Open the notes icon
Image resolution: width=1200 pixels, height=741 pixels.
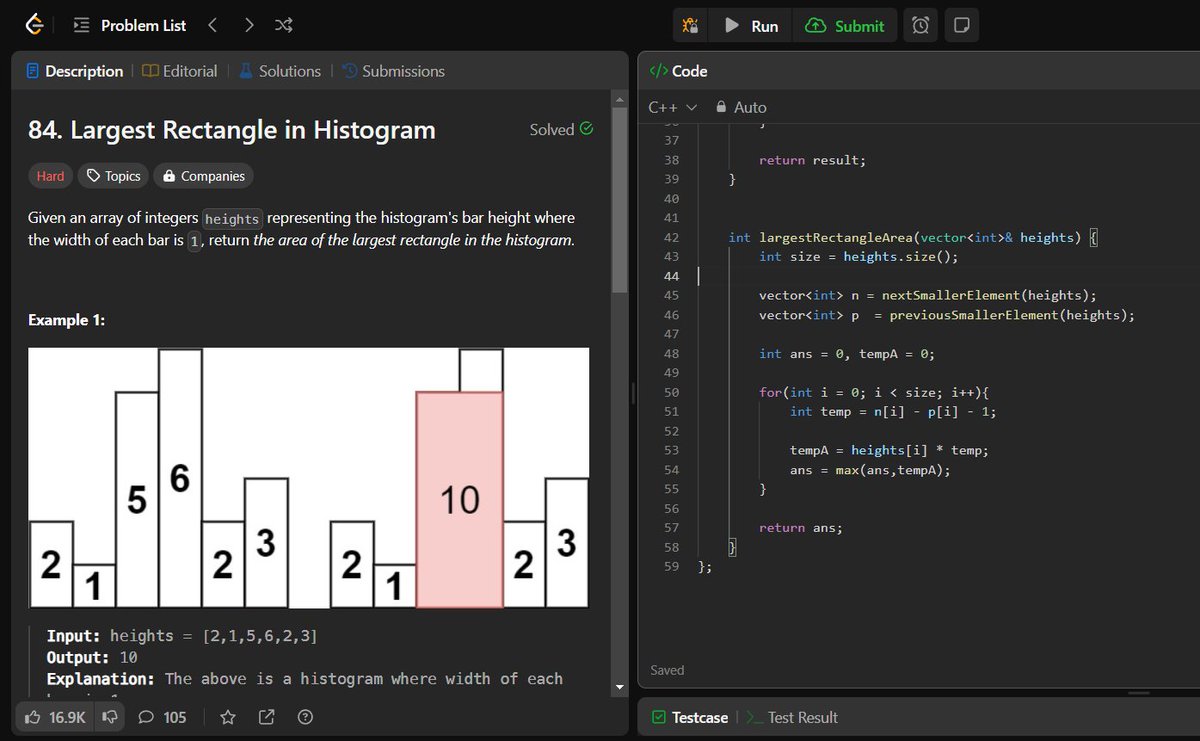click(x=961, y=26)
